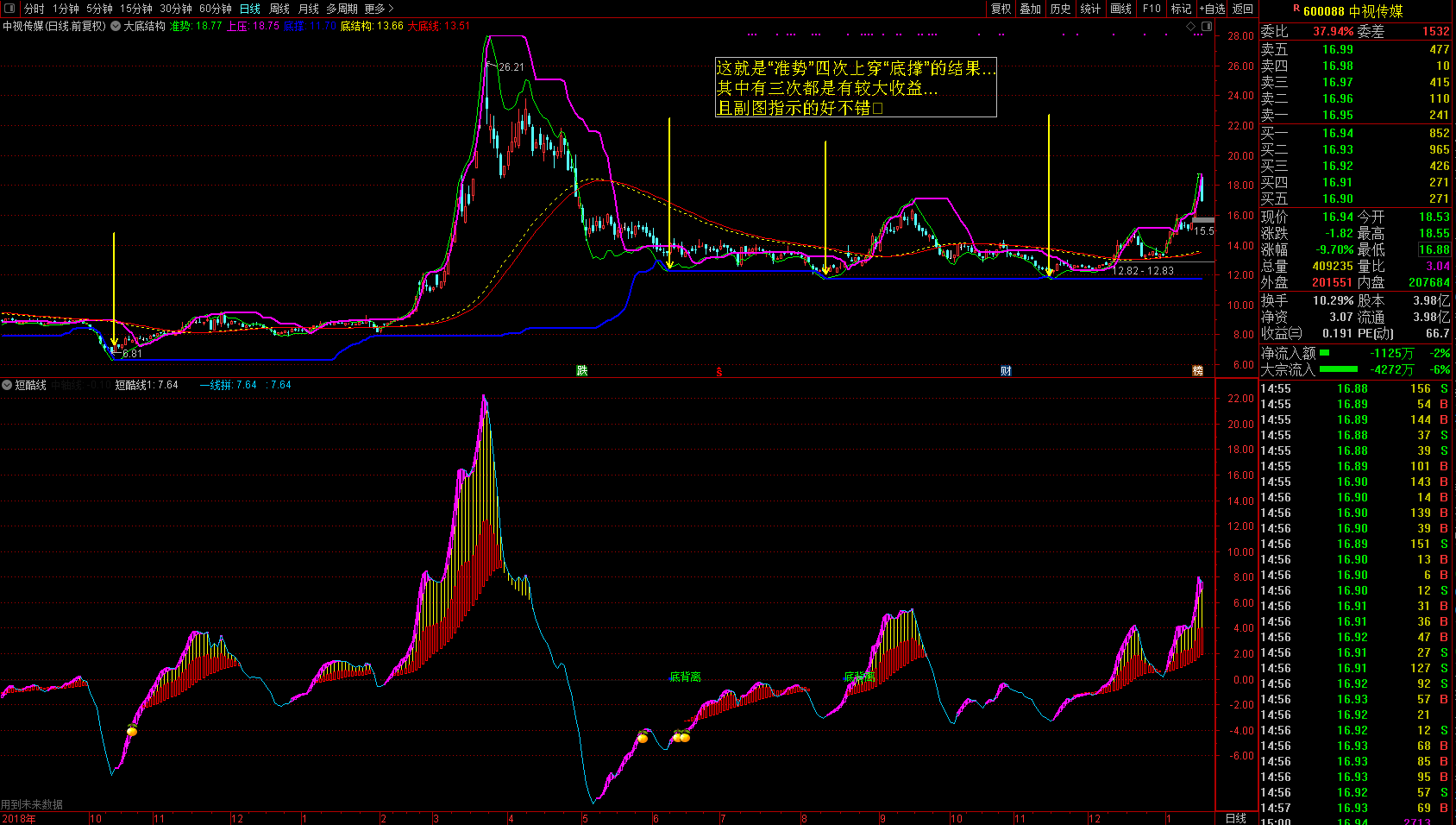
Task: Click the panel toggle icon at top-left
Action: (9, 9)
